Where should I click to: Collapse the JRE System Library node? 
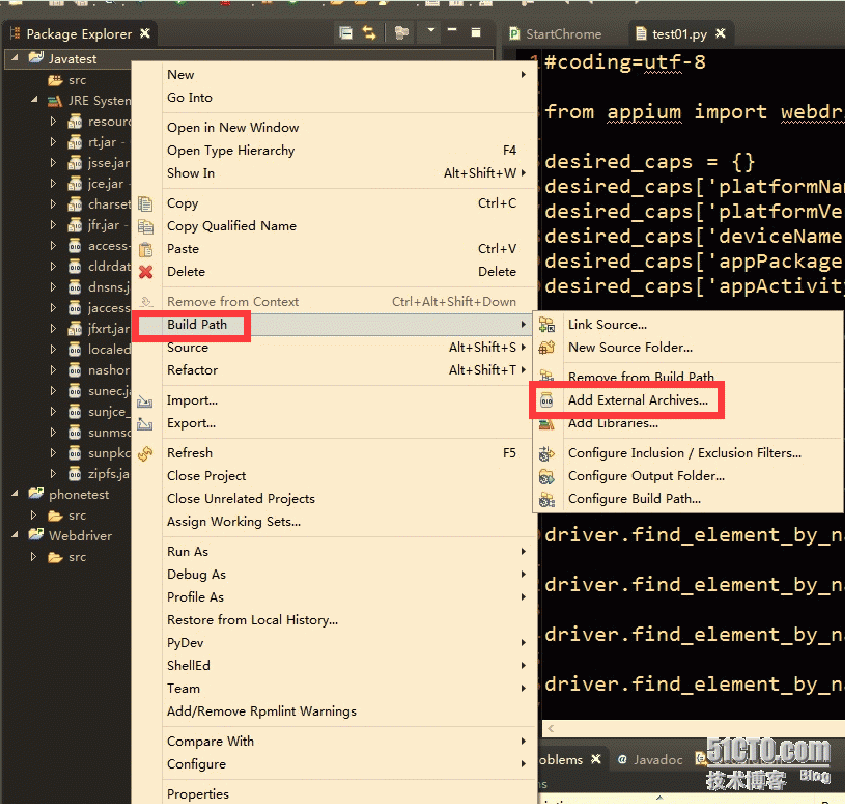tap(34, 100)
